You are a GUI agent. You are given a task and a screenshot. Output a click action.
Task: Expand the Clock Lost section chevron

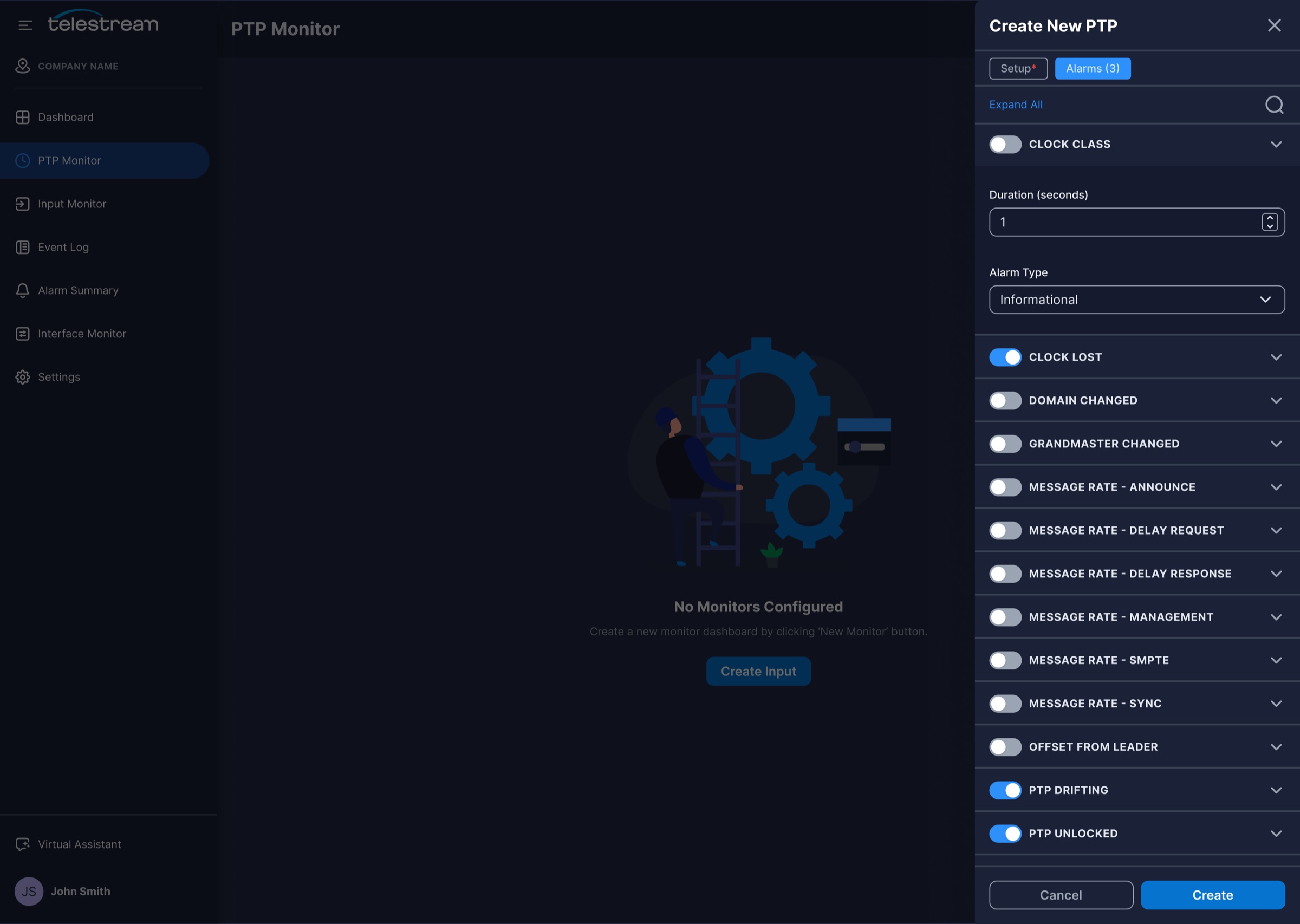point(1276,357)
